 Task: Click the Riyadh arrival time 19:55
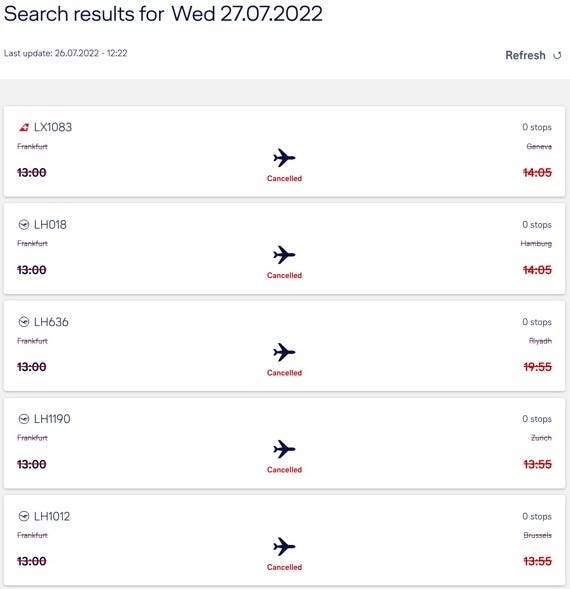tap(537, 367)
